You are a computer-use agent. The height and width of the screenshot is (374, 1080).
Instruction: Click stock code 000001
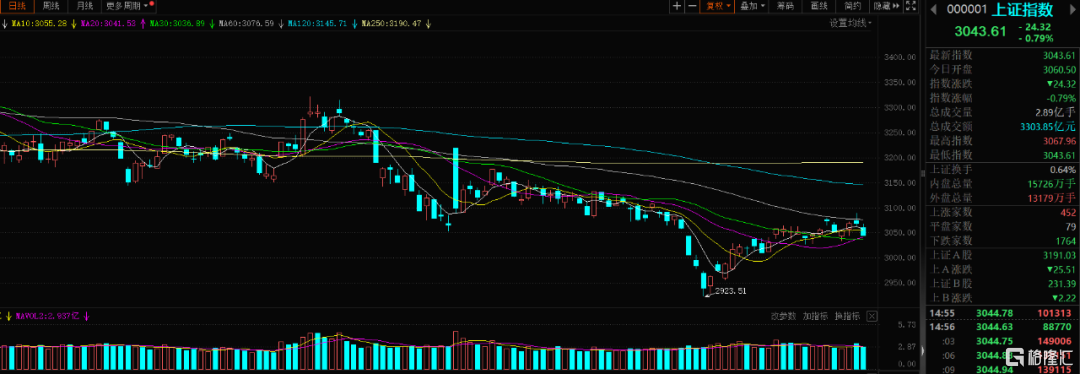pos(966,10)
